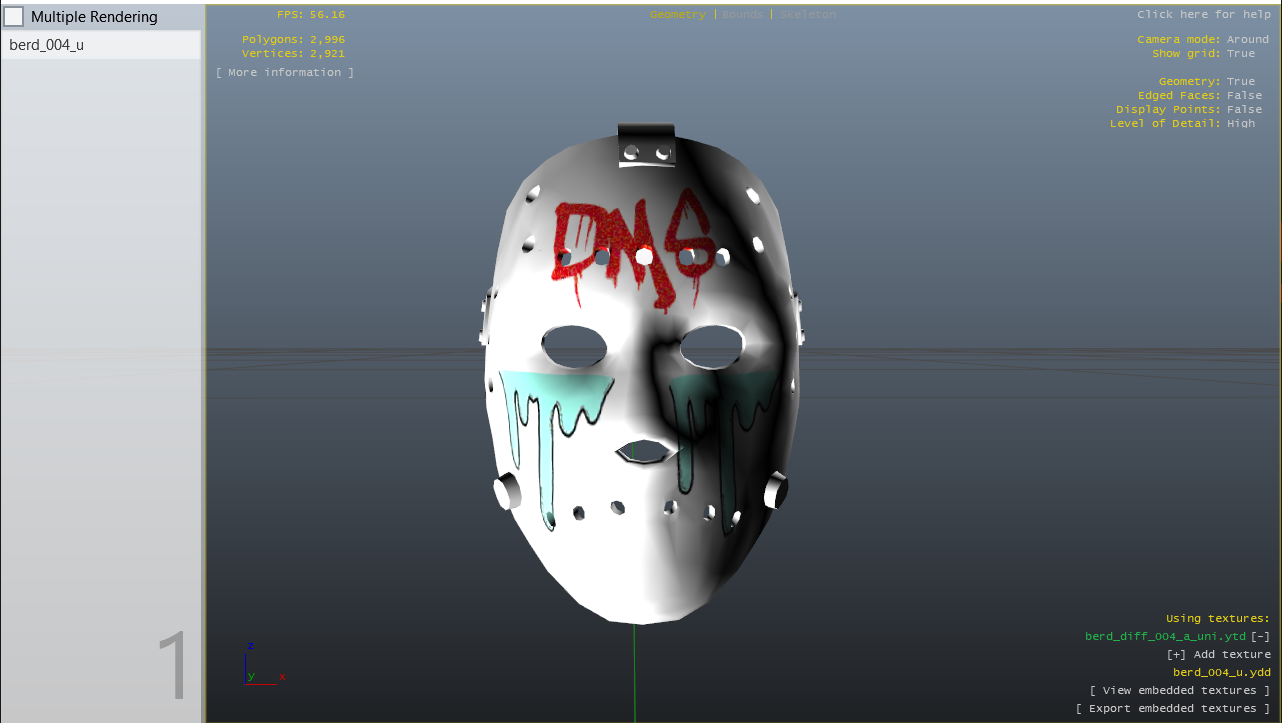Screen dimensions: 1282x723
Task: Click [+] Add texture
Action: coord(1218,655)
